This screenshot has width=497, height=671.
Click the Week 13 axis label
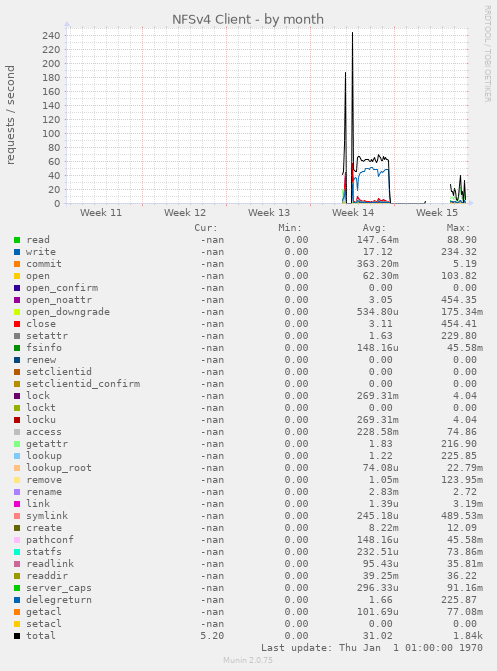pos(269,213)
